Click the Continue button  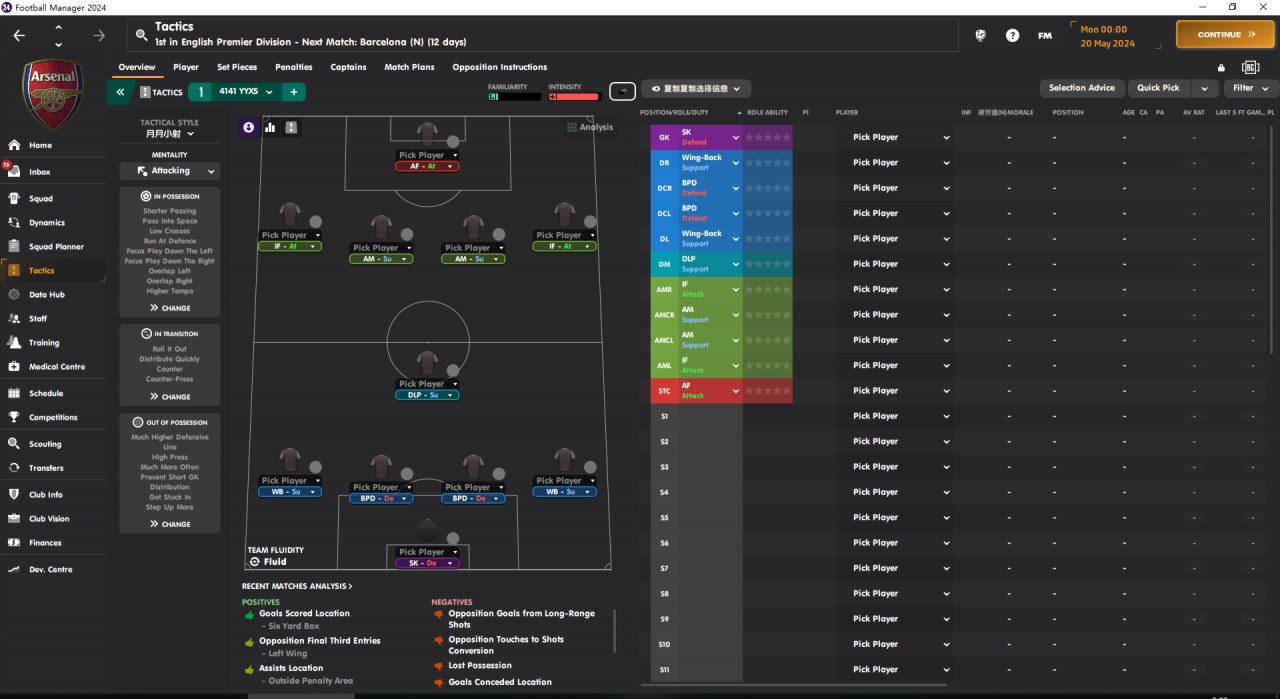1225,34
